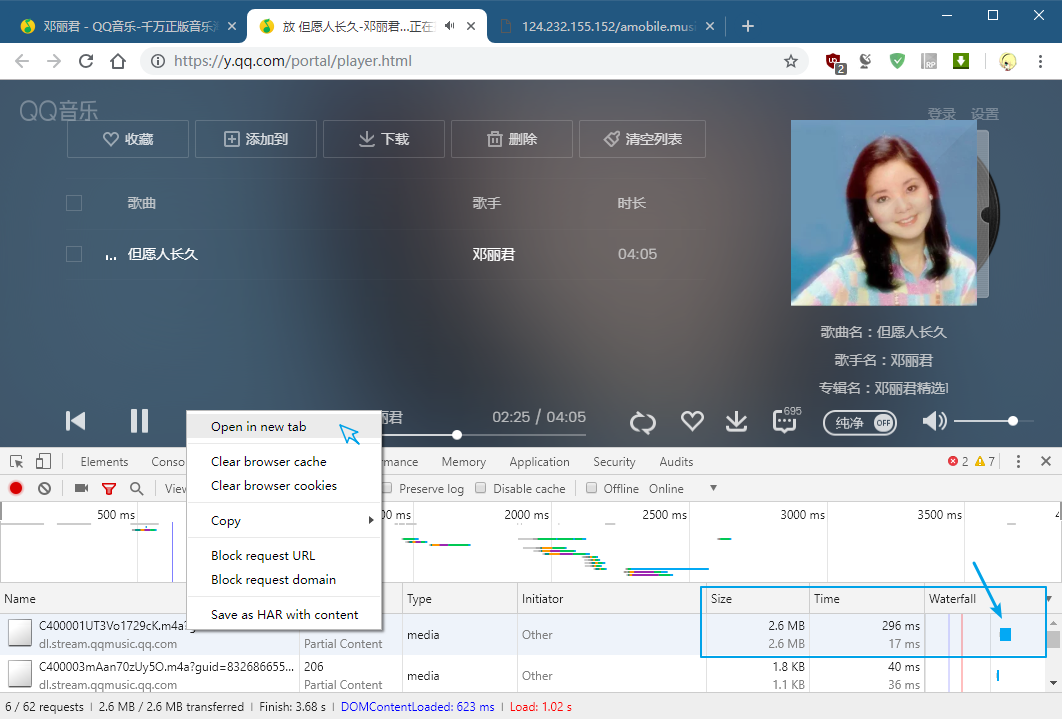Open DevTools customize three-dot menu
The width and height of the screenshot is (1062, 719).
click(x=1018, y=462)
